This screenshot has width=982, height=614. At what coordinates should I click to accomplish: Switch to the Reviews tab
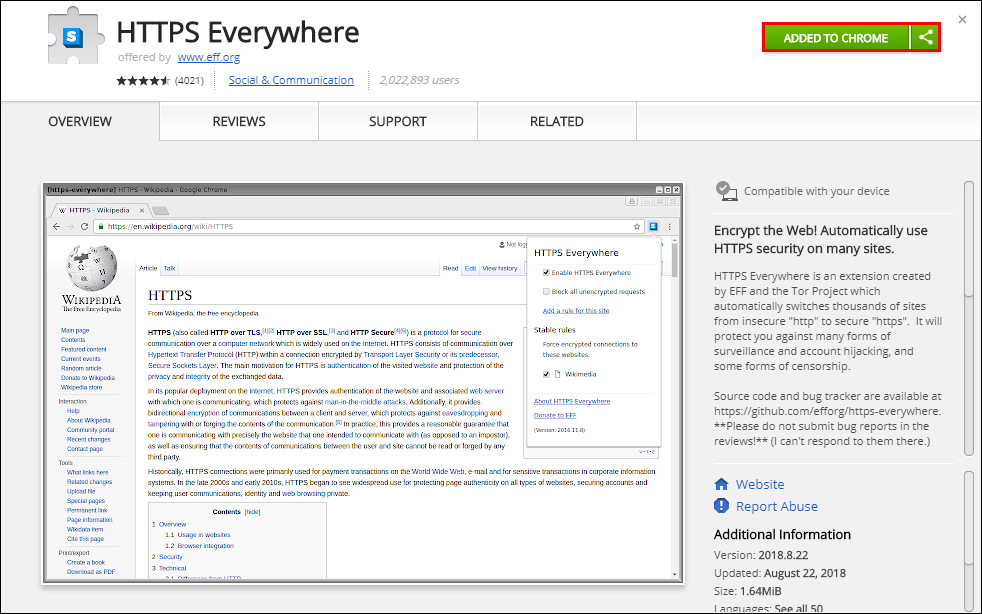[239, 122]
